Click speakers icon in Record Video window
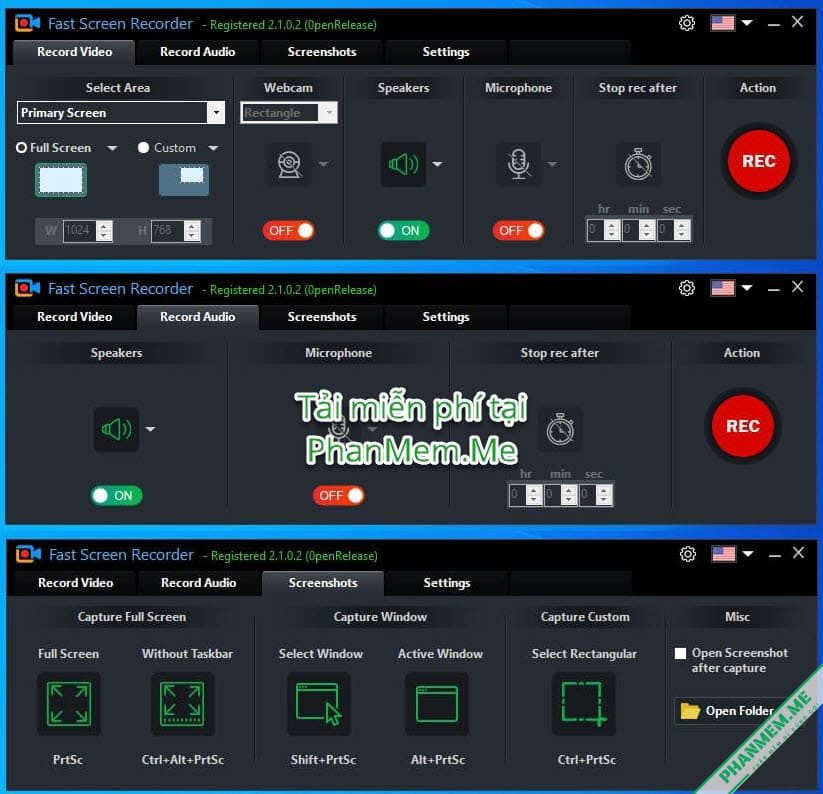This screenshot has height=794, width=823. pos(403,164)
